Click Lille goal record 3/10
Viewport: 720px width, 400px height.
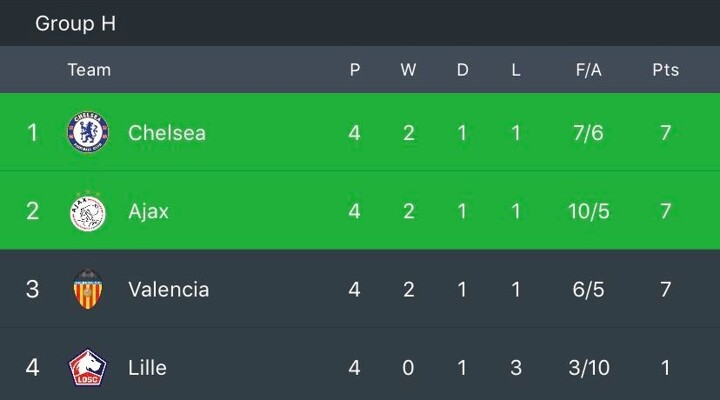589,367
